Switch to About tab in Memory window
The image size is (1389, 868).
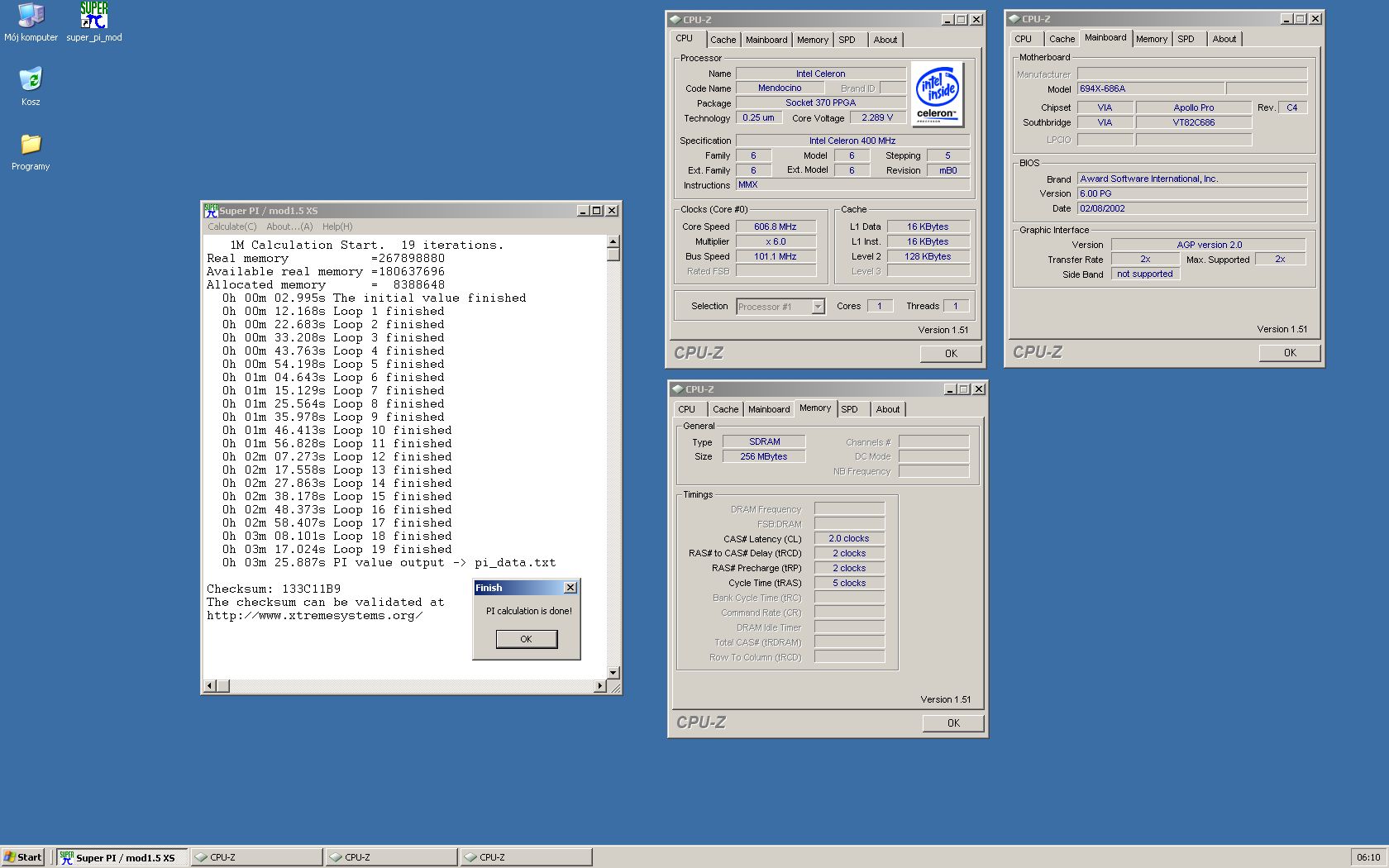click(888, 409)
